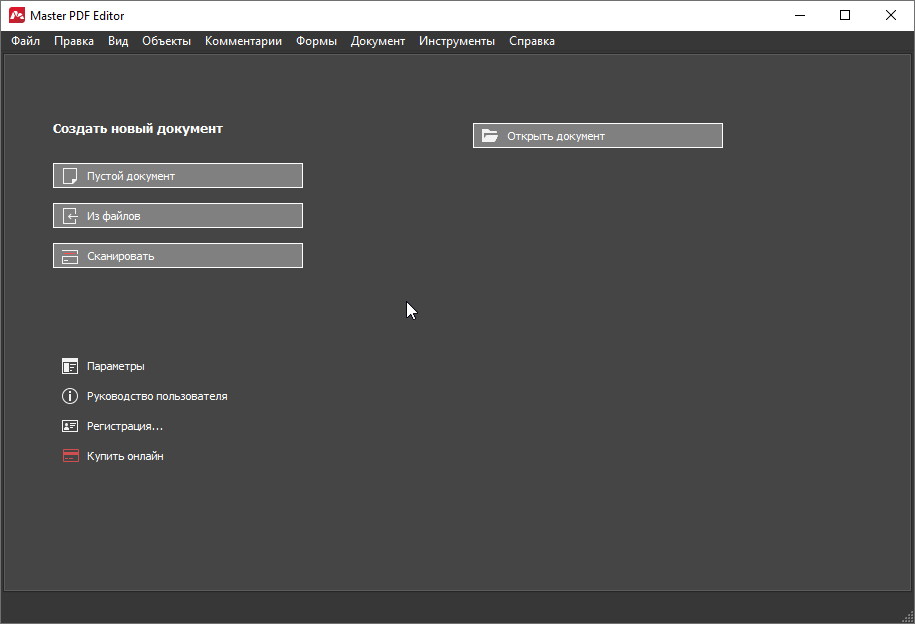Click the Параметры settings icon
The width and height of the screenshot is (915, 624).
tap(70, 366)
